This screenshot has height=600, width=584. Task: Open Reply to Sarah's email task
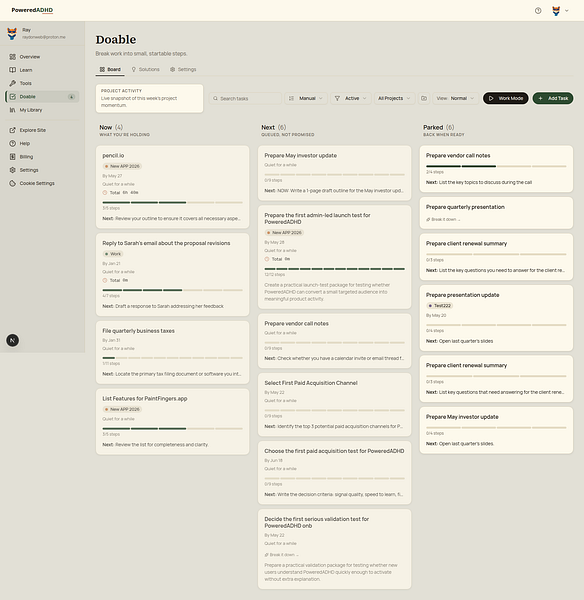click(x=166, y=243)
